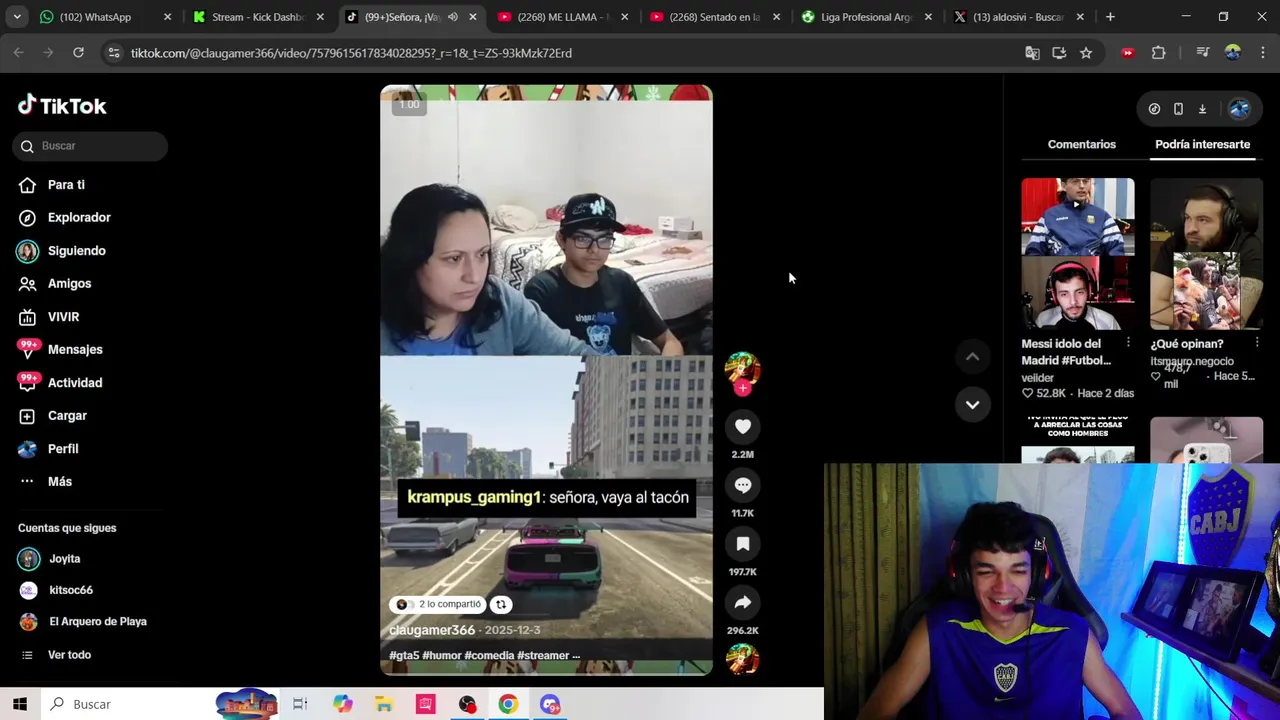Open the comments bubble icon

click(743, 485)
